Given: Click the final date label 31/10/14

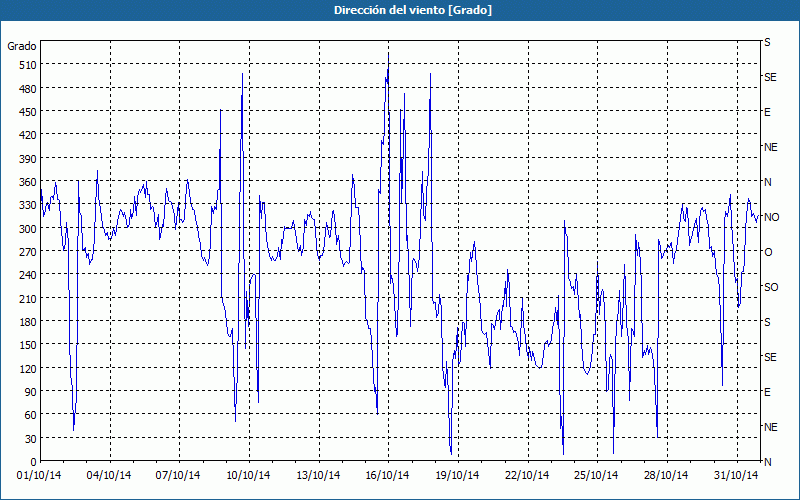Looking at the screenshot, I should (x=736, y=476).
